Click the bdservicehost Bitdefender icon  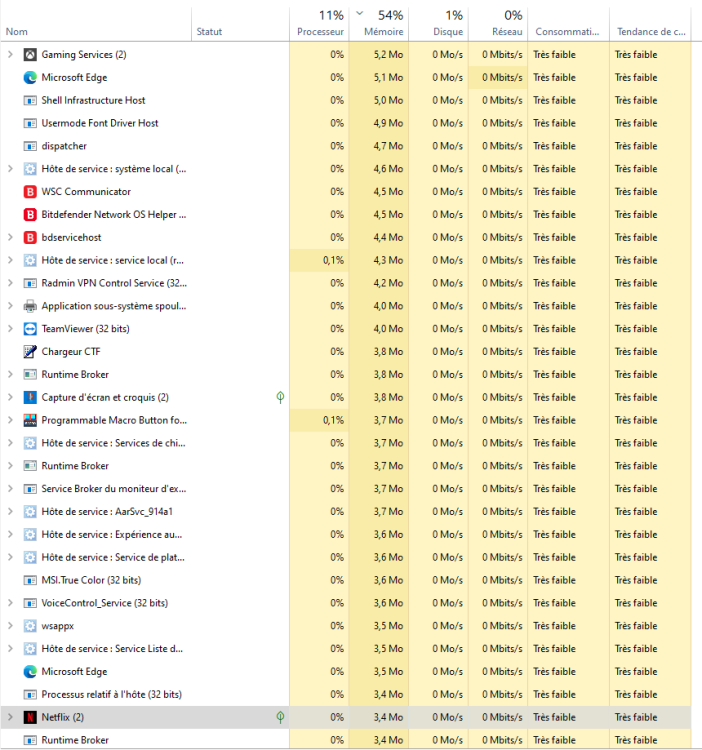coord(30,237)
